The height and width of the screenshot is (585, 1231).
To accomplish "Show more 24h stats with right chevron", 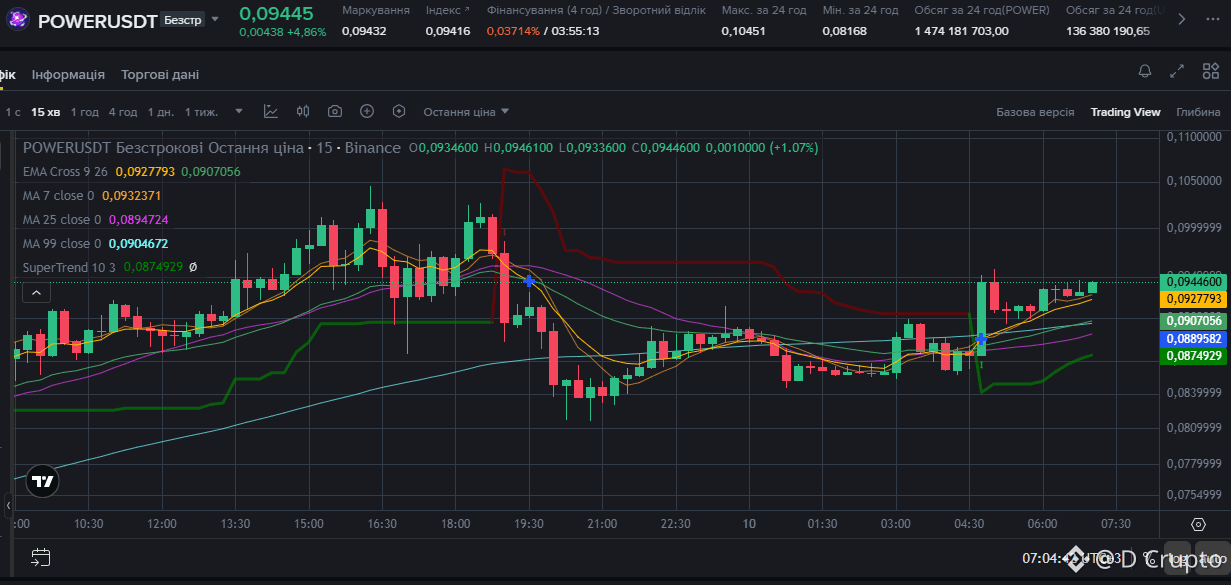I will coord(1182,19).
